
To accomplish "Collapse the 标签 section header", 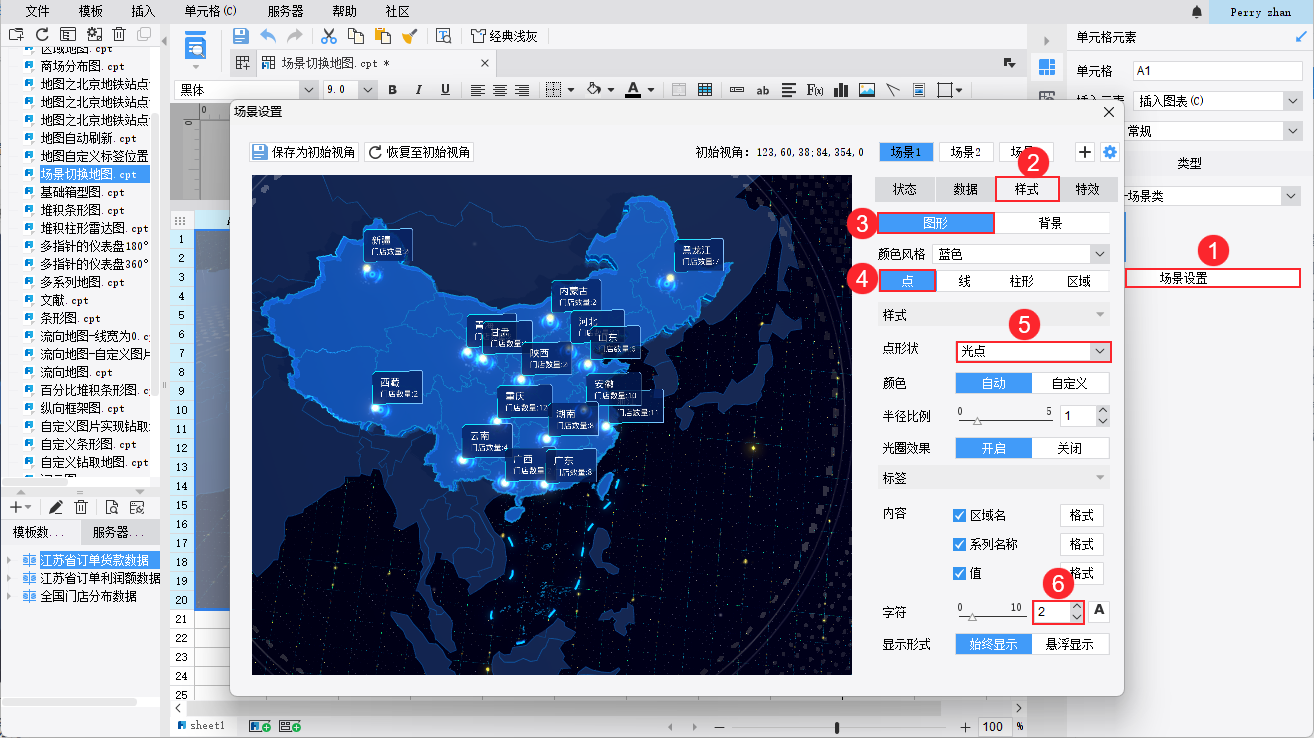I will click(994, 478).
